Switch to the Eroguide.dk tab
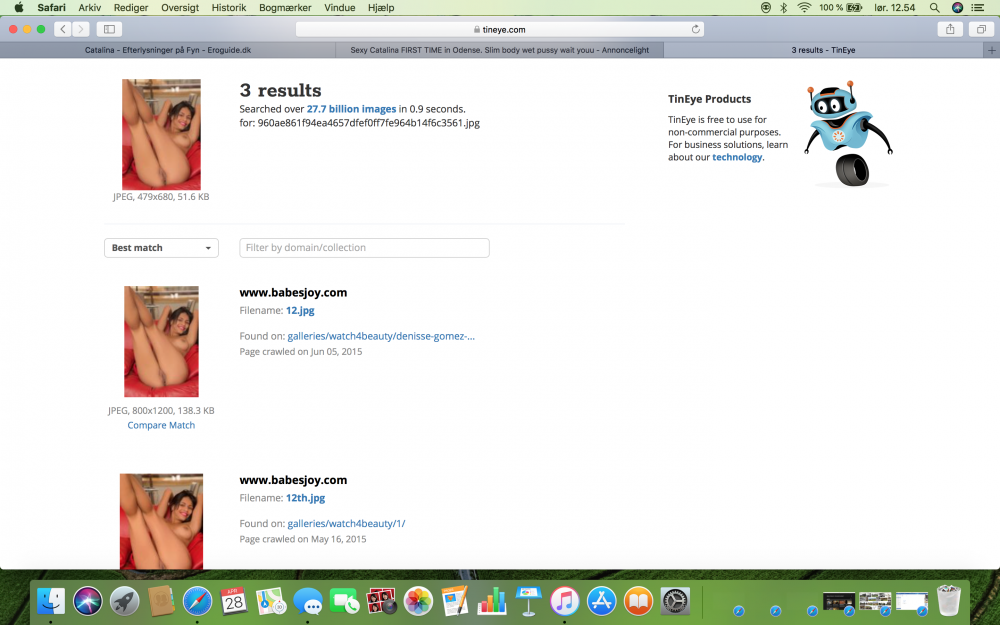Image resolution: width=1000 pixels, height=625 pixels. 168,50
